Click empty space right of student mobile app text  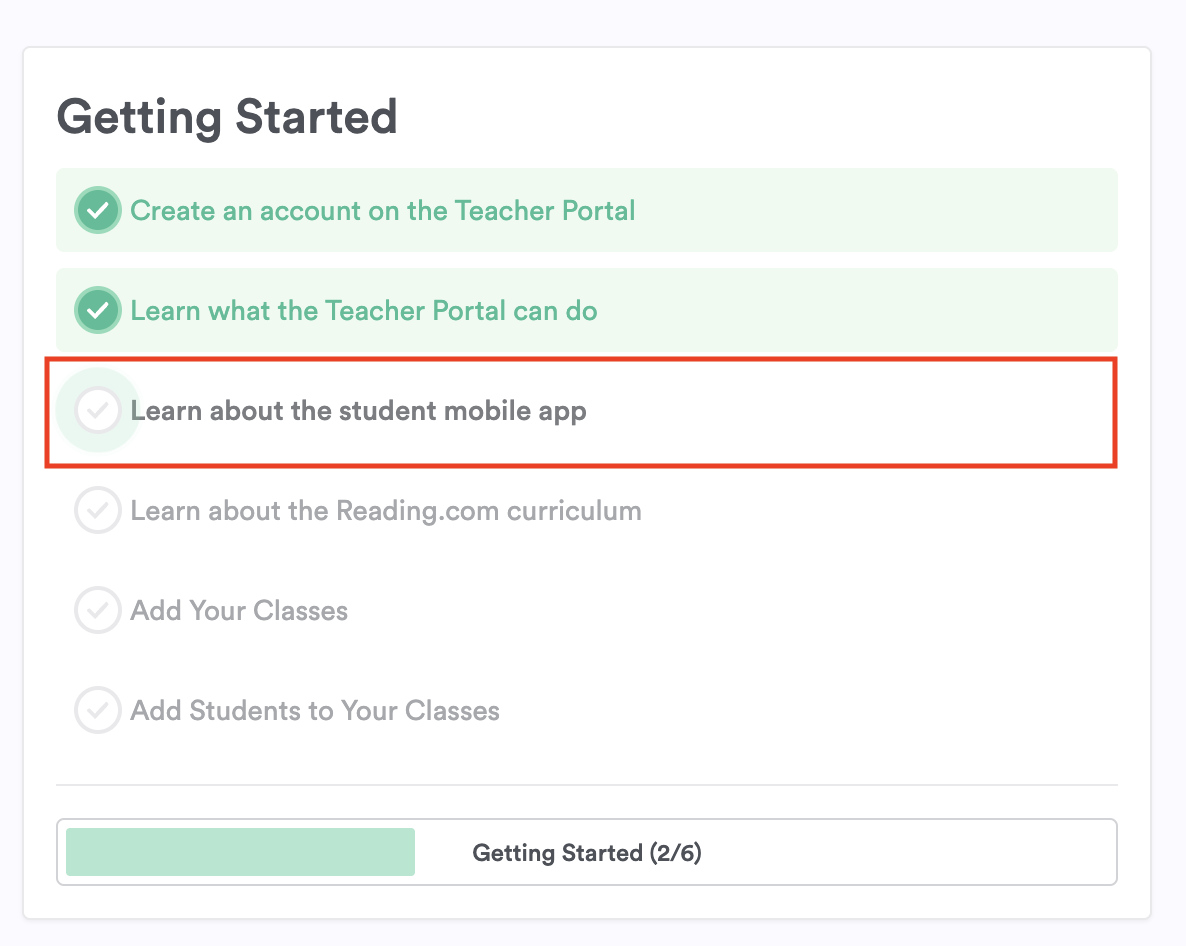tap(850, 411)
